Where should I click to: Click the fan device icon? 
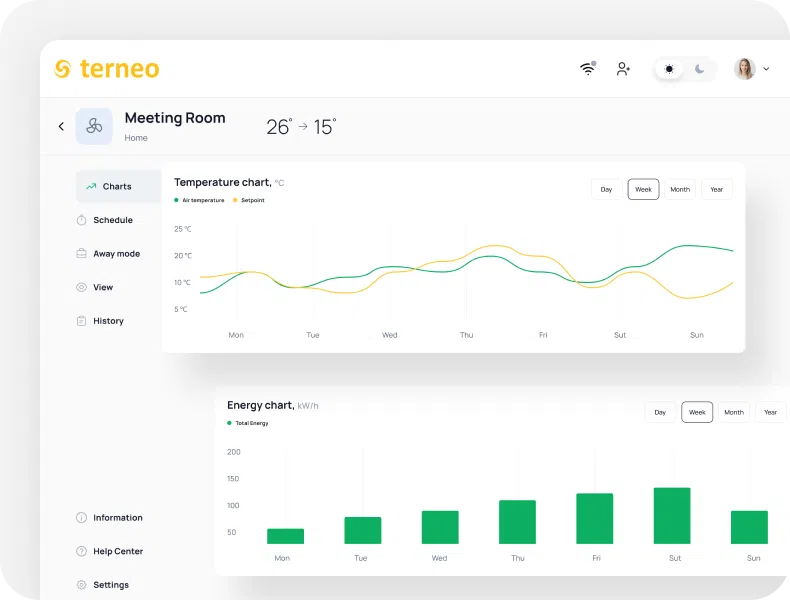pos(94,126)
